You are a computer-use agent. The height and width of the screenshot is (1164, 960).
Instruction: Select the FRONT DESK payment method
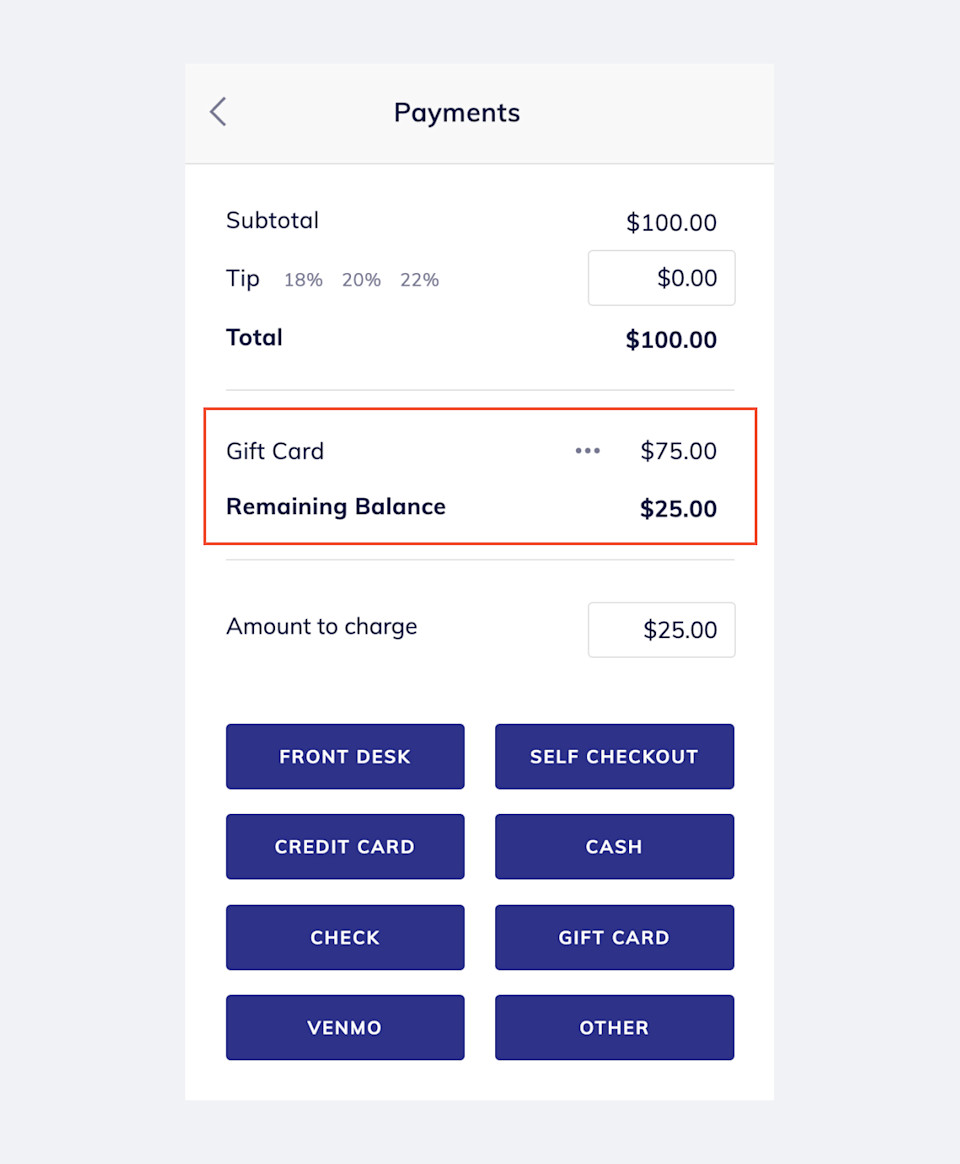pos(345,757)
